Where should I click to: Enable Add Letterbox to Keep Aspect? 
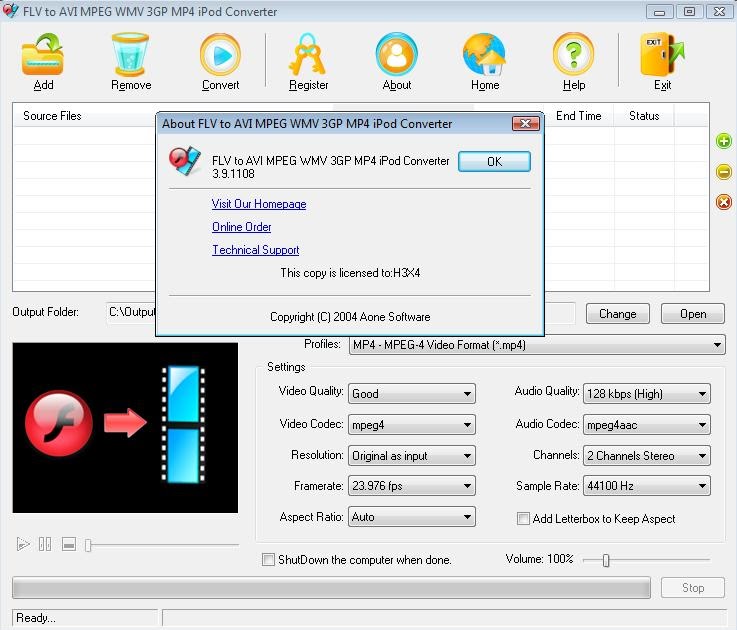click(x=523, y=519)
